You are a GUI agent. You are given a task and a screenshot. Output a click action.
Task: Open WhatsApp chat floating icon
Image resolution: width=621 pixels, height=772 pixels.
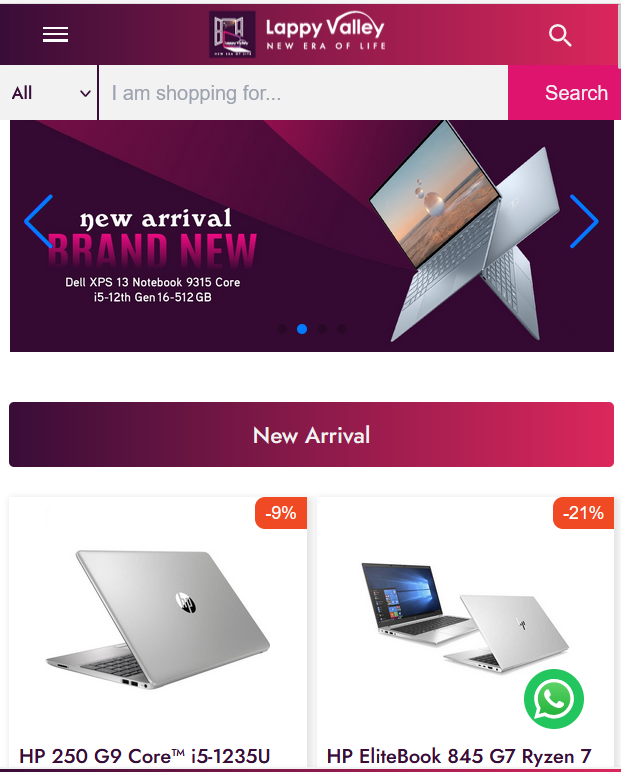554,699
